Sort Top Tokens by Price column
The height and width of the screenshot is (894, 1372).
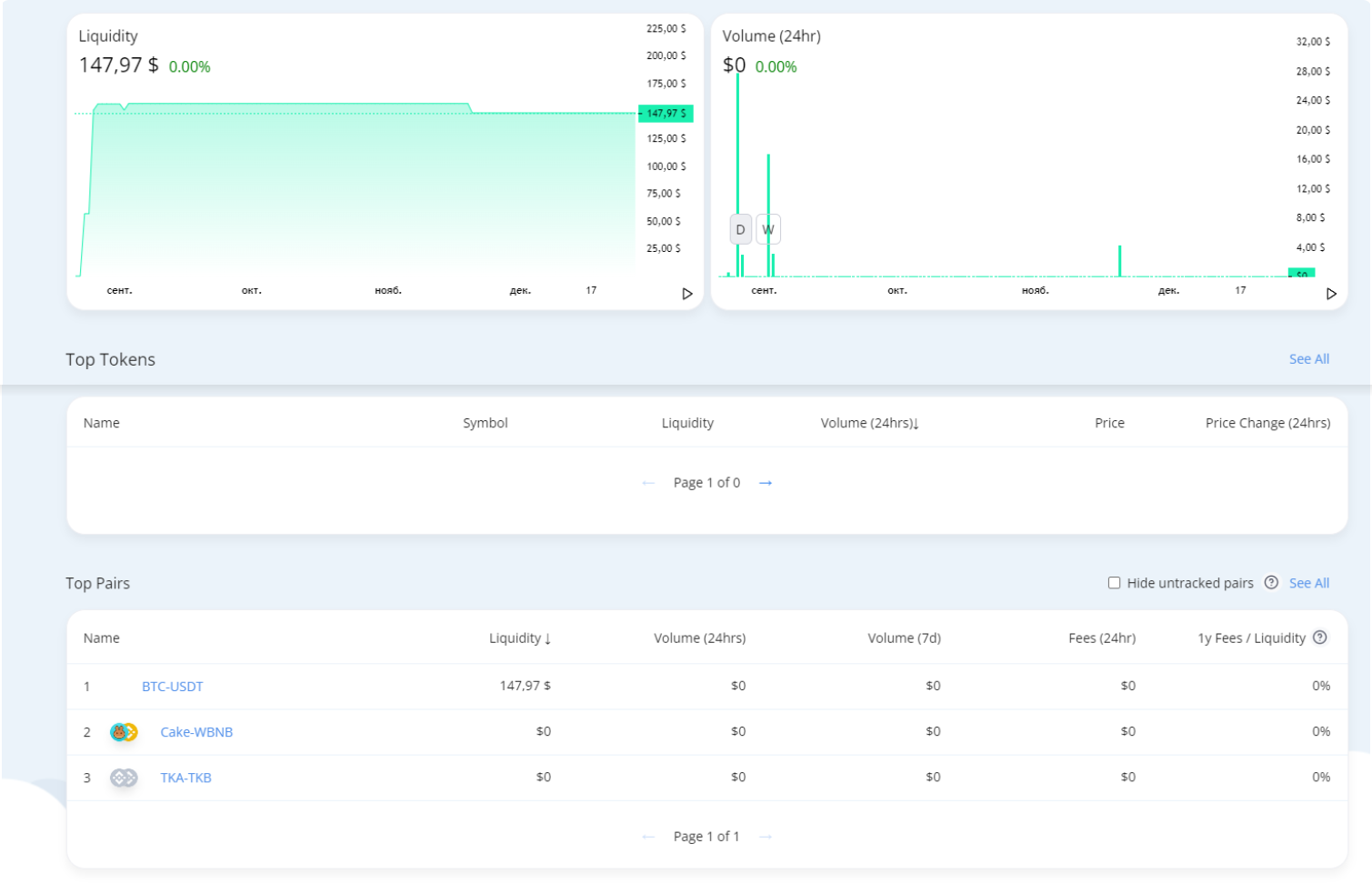[1109, 423]
